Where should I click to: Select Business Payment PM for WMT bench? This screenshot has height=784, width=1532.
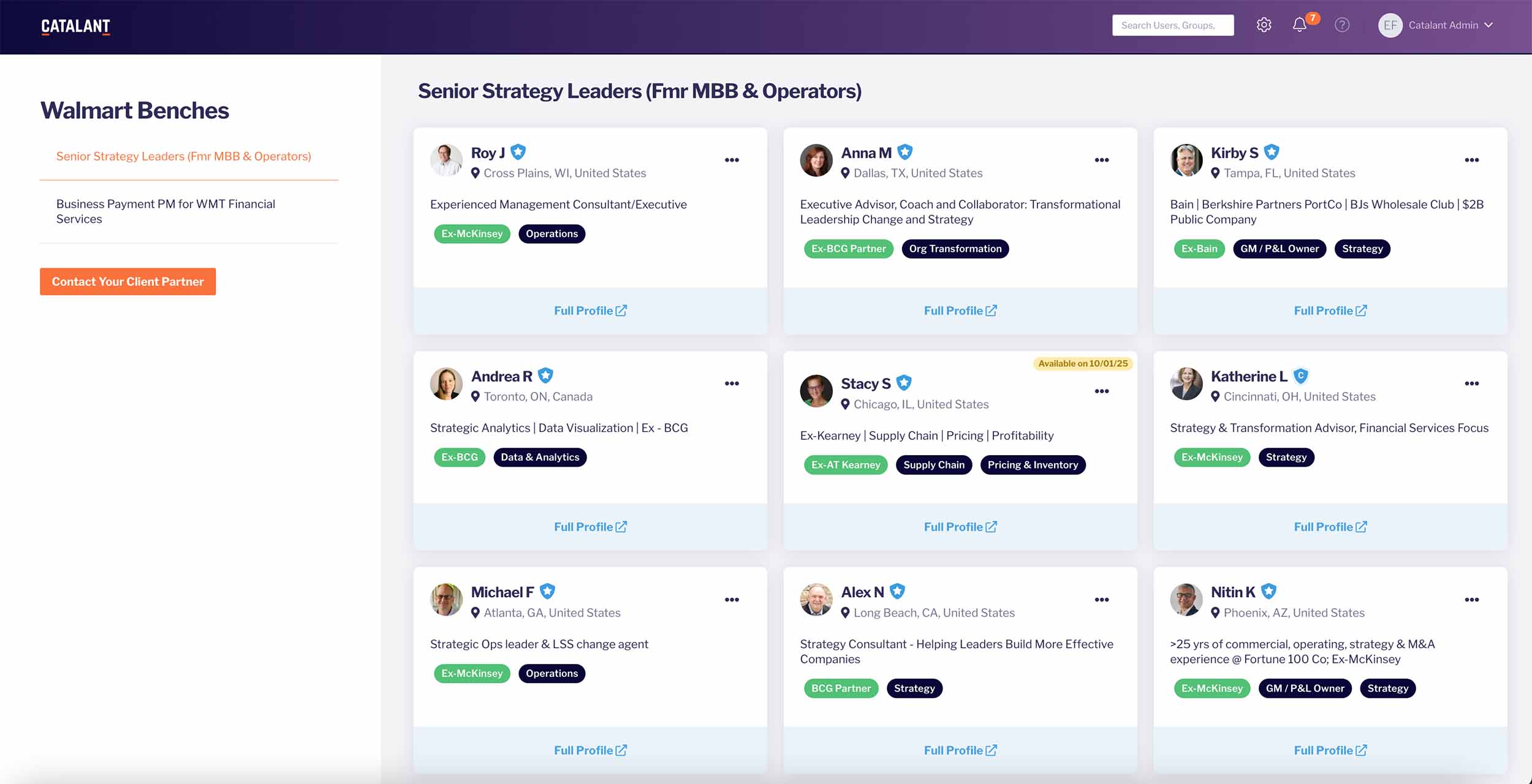(165, 211)
